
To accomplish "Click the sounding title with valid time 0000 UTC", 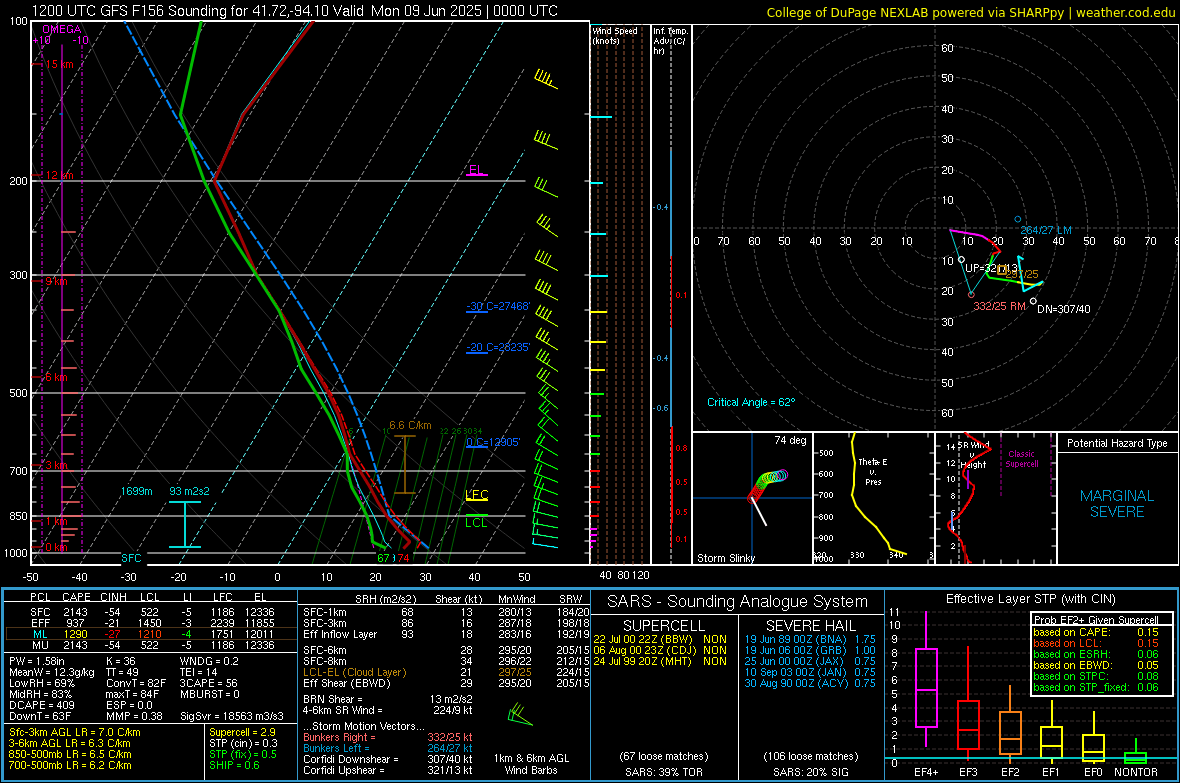I will coord(294,11).
